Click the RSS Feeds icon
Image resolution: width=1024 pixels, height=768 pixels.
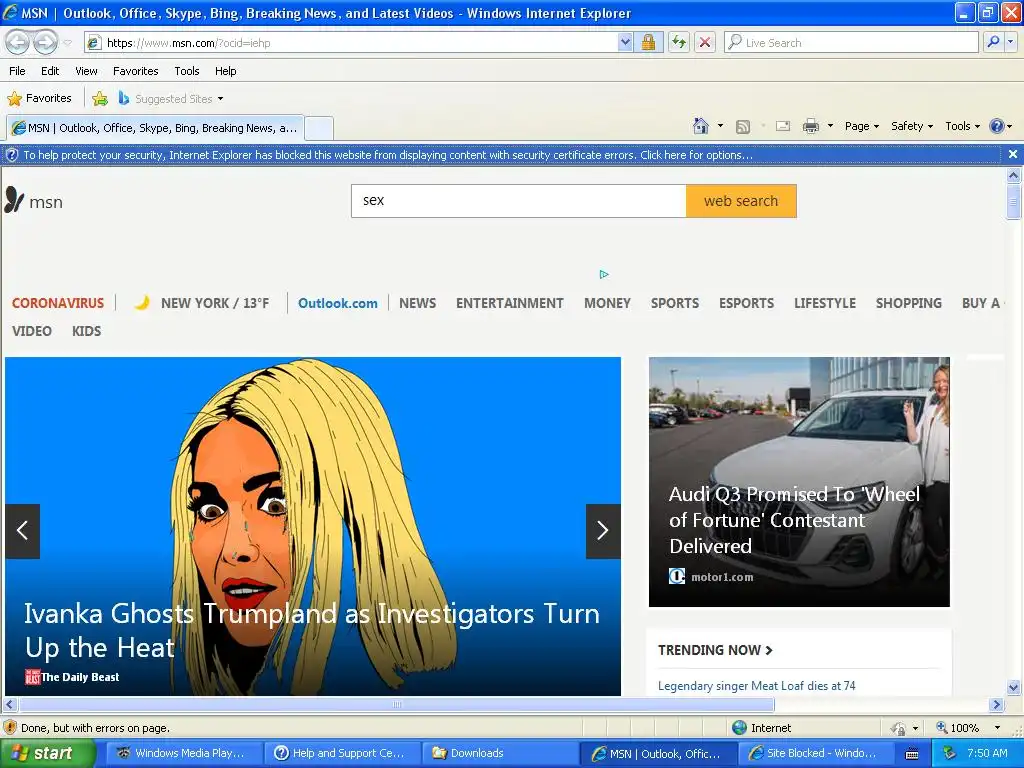(743, 127)
